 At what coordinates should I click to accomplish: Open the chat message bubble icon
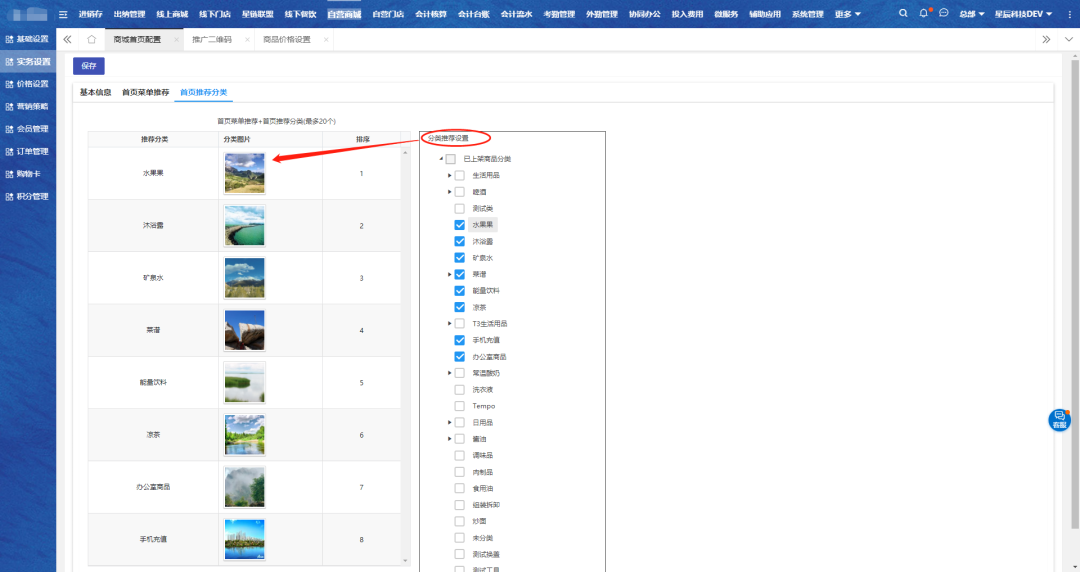pyautogui.click(x=943, y=14)
